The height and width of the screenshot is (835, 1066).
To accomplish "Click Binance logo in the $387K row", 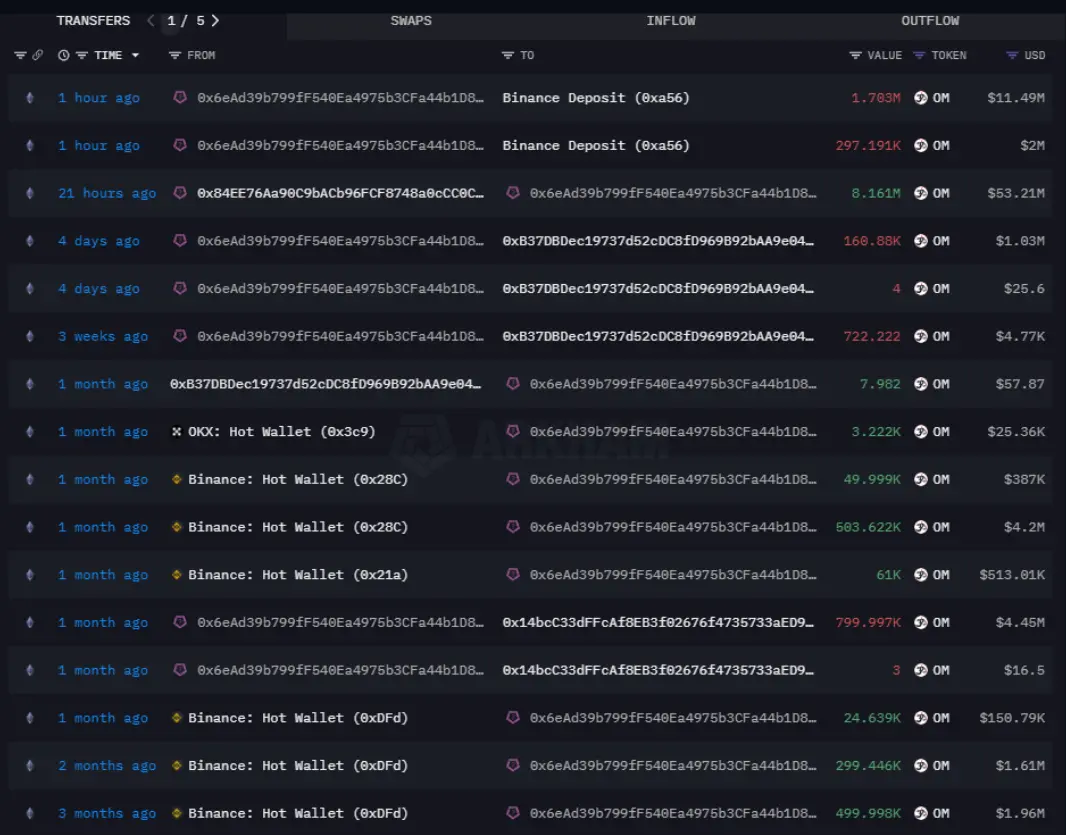I will point(177,479).
